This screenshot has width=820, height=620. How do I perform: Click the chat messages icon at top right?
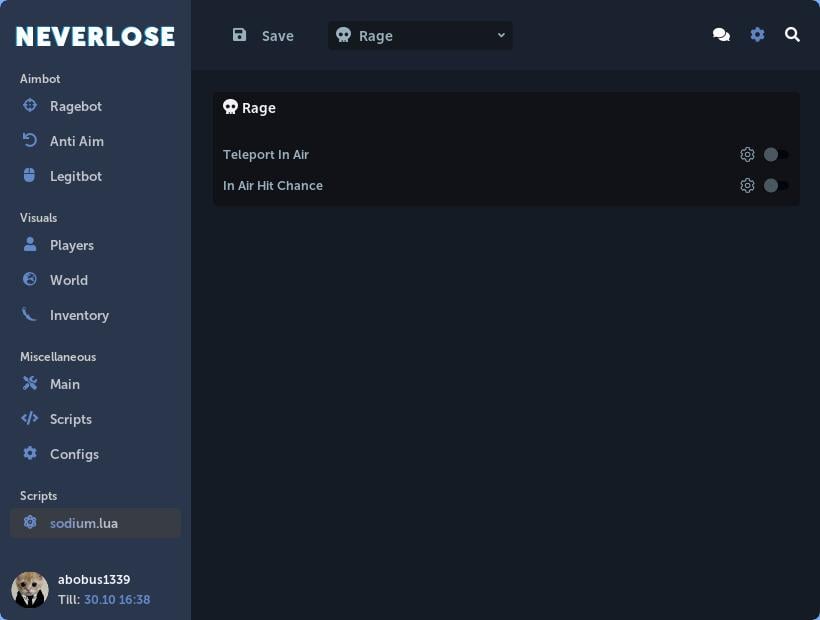721,34
